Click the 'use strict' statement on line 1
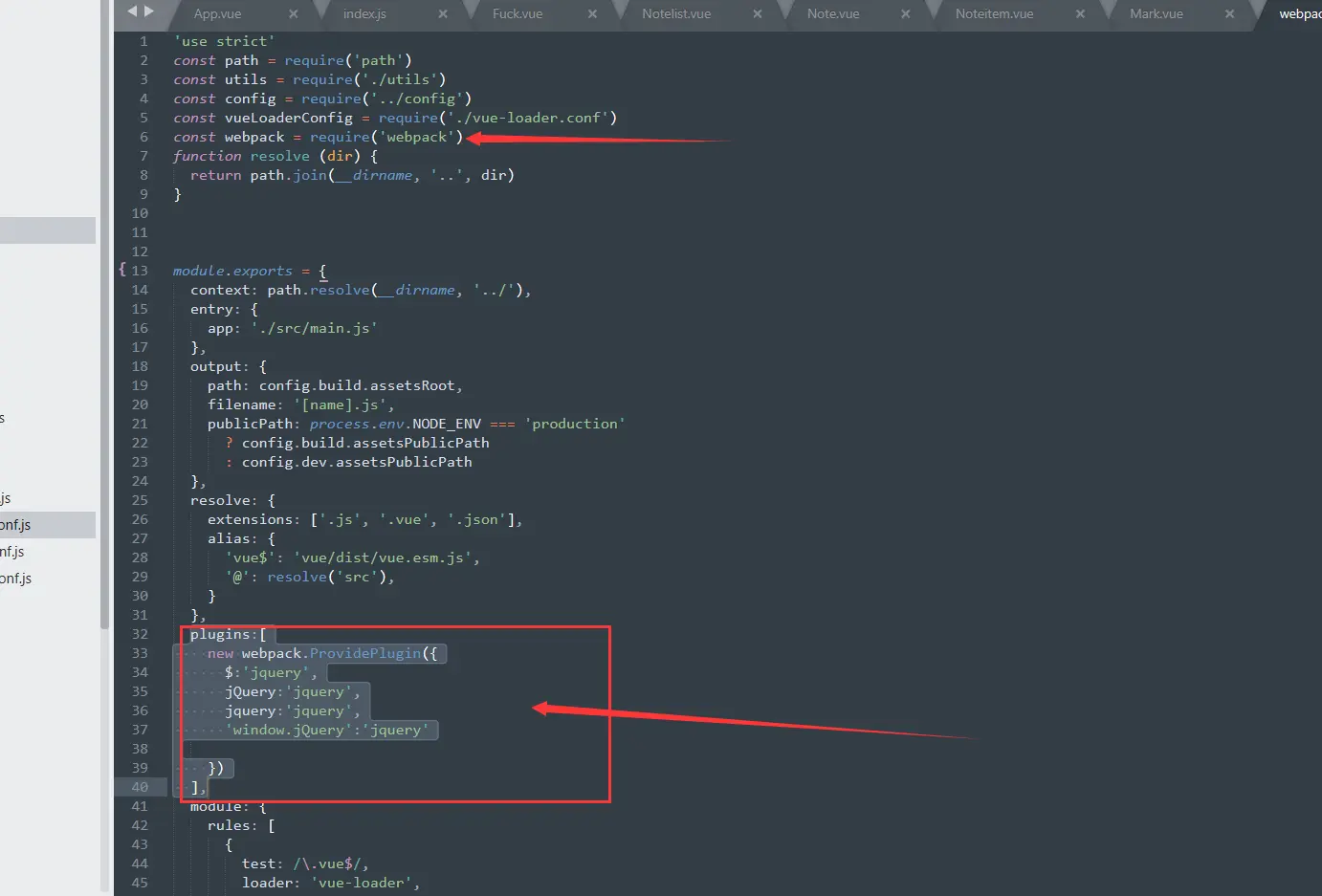The width and height of the screenshot is (1322, 896). [x=224, y=41]
